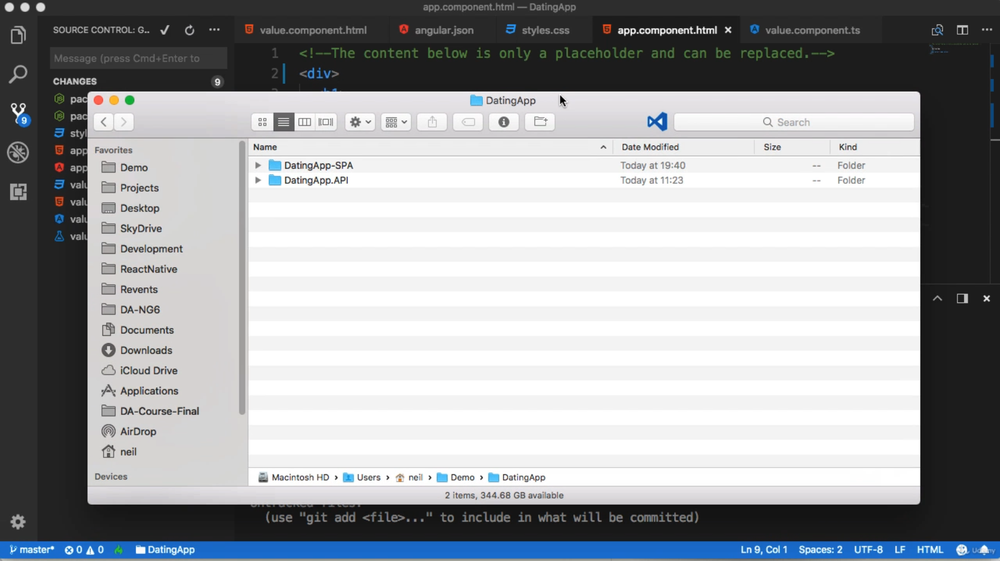Click Macintosh HD in path bar

coord(293,477)
